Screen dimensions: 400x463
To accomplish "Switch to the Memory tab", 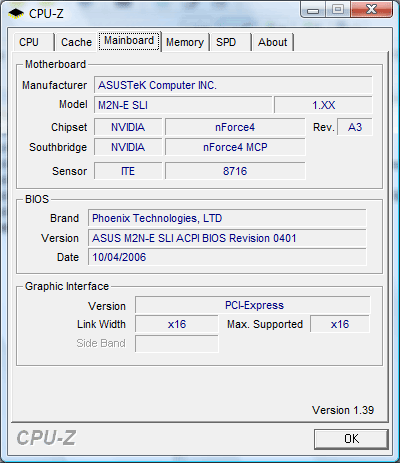I will (x=185, y=42).
